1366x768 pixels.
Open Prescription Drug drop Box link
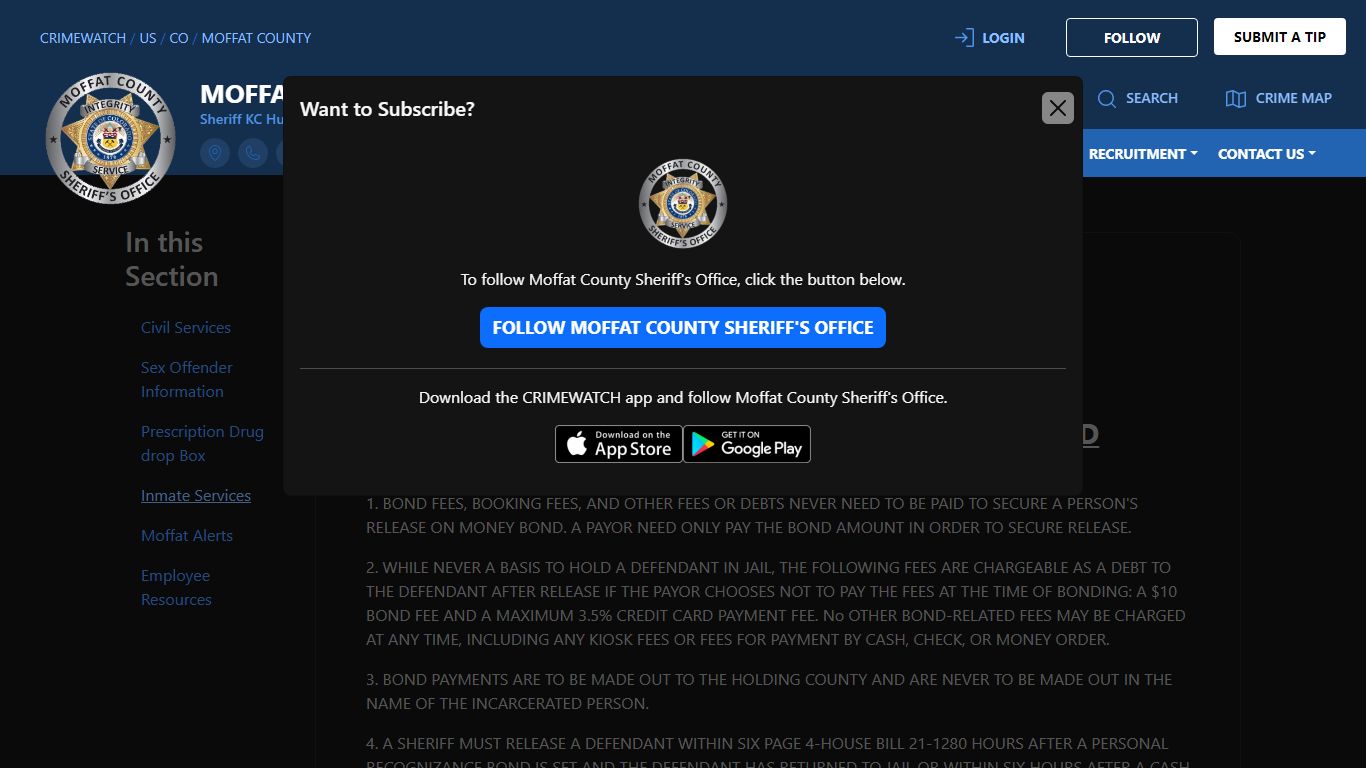(x=202, y=444)
